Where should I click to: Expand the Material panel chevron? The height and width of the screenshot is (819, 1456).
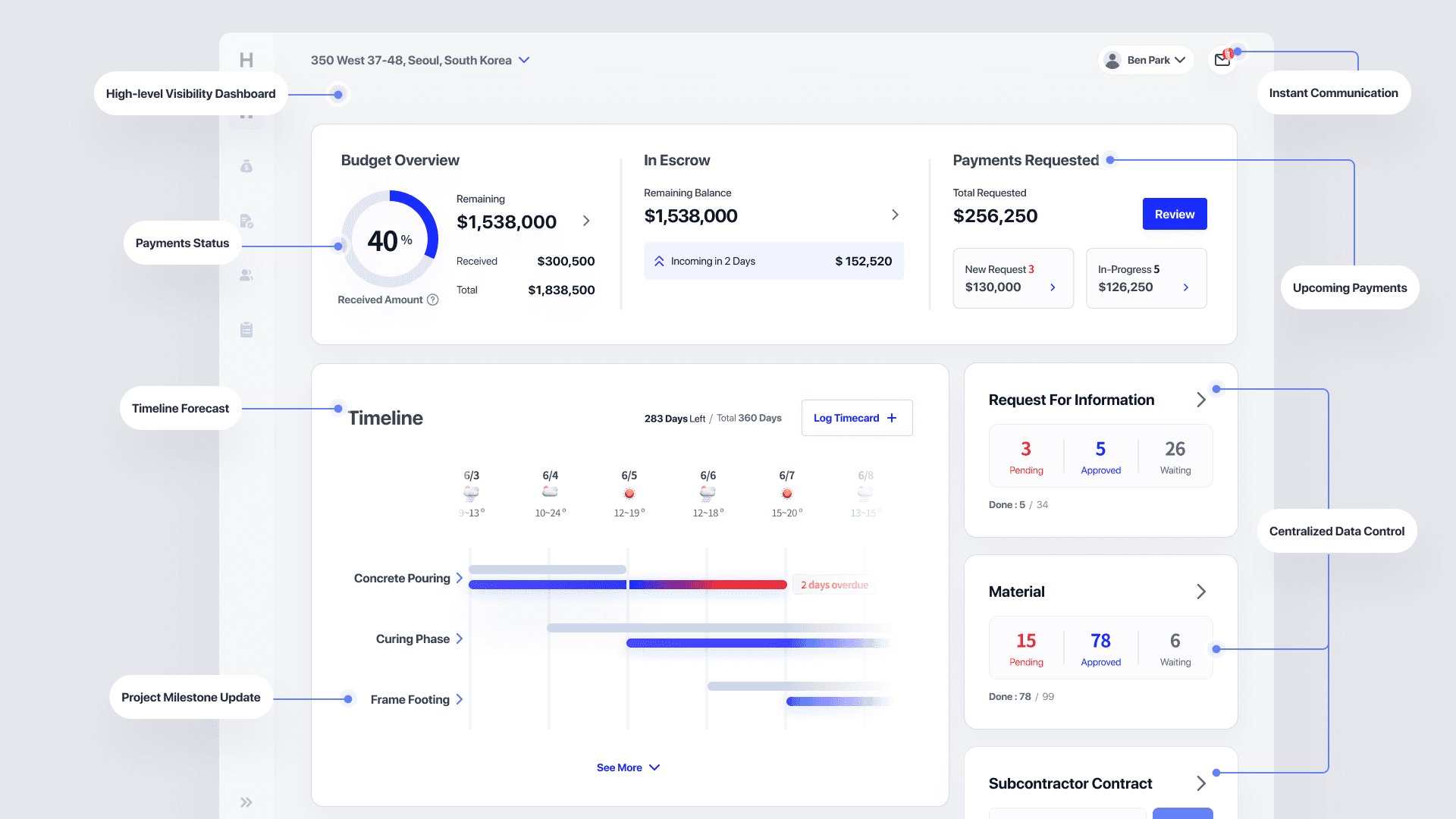(1201, 591)
